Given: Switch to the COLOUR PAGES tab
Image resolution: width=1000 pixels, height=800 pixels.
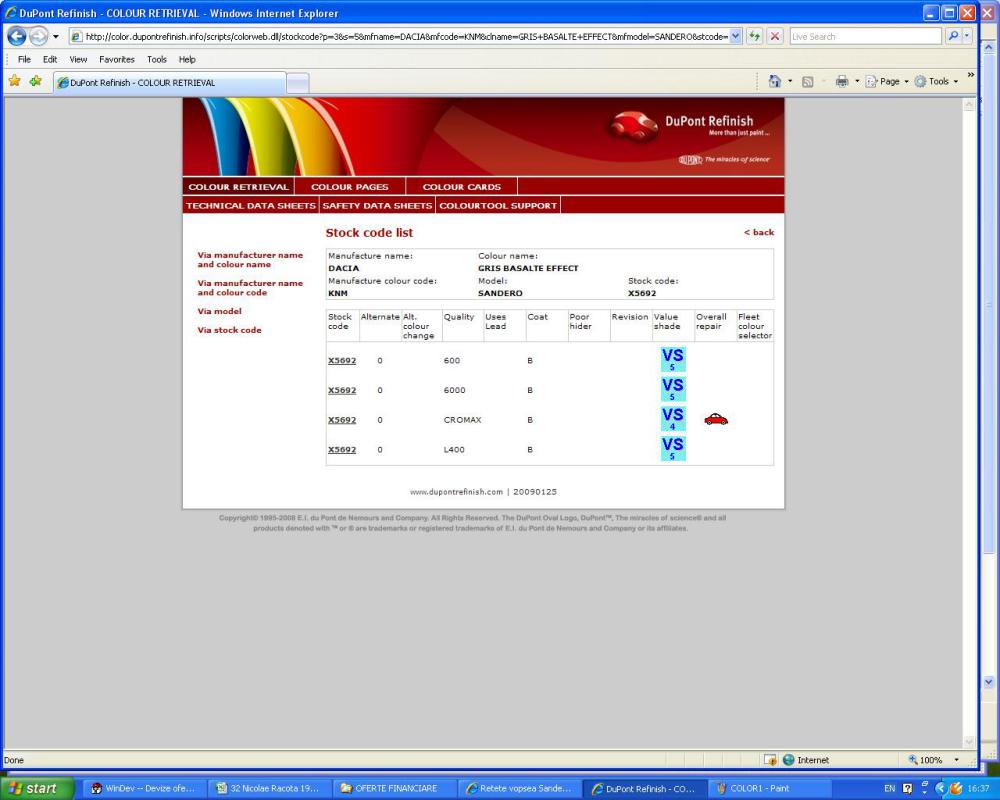Looking at the screenshot, I should click(349, 187).
